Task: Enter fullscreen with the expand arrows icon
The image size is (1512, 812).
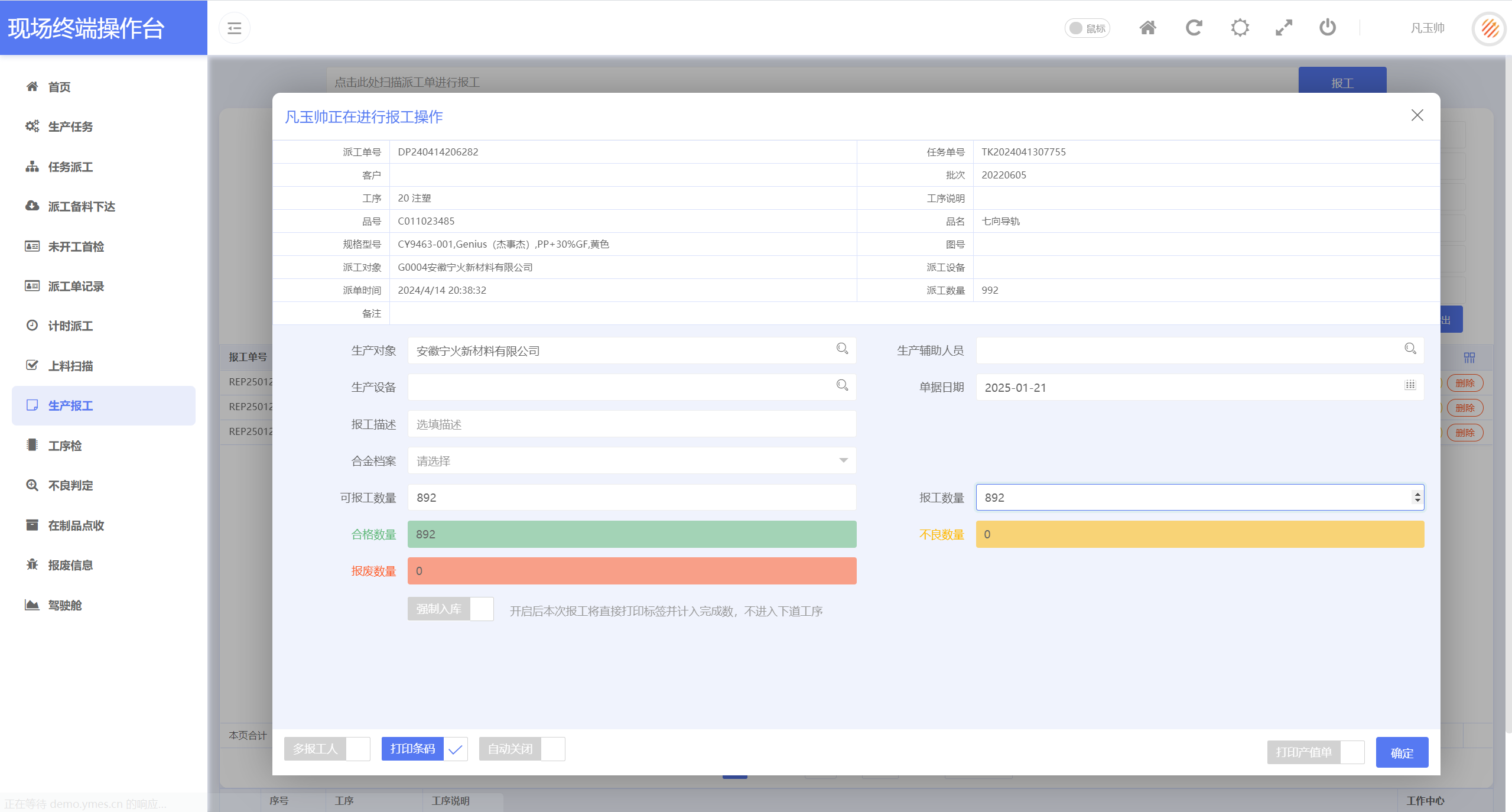Action: tap(1283, 28)
